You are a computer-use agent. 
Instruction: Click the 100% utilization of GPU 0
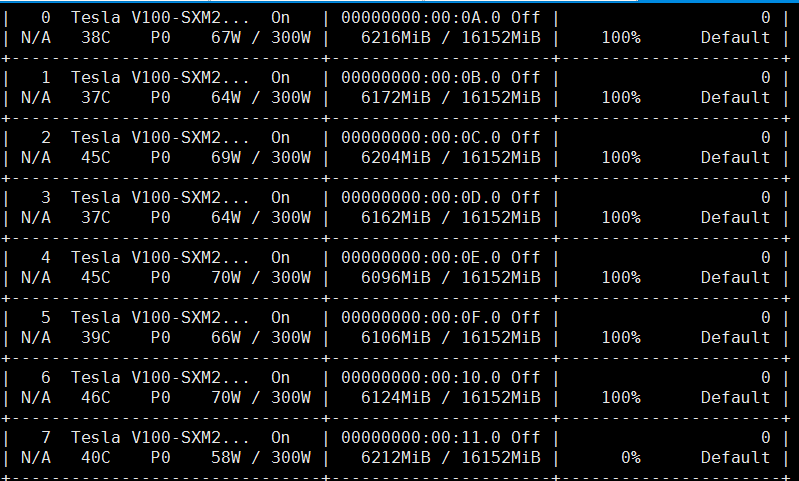tap(621, 38)
